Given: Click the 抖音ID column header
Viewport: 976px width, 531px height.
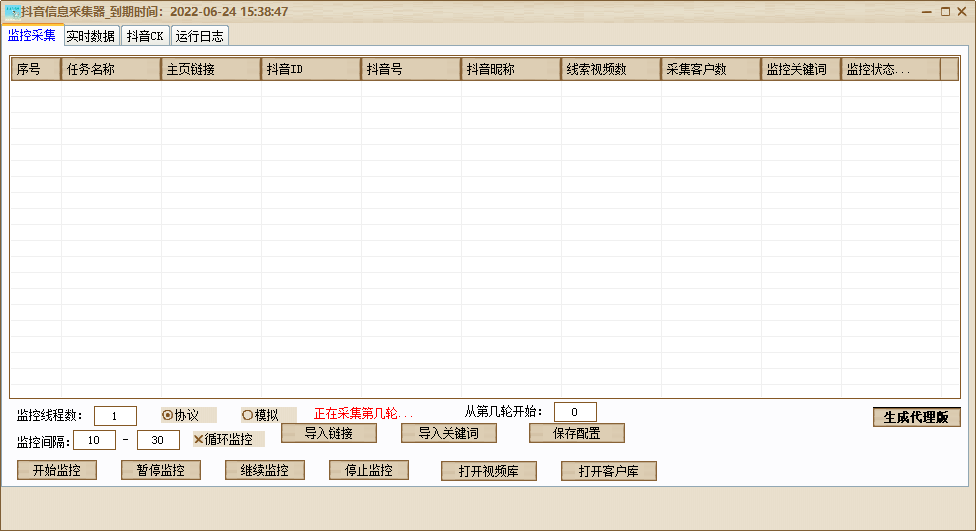Looking at the screenshot, I should 311,69.
